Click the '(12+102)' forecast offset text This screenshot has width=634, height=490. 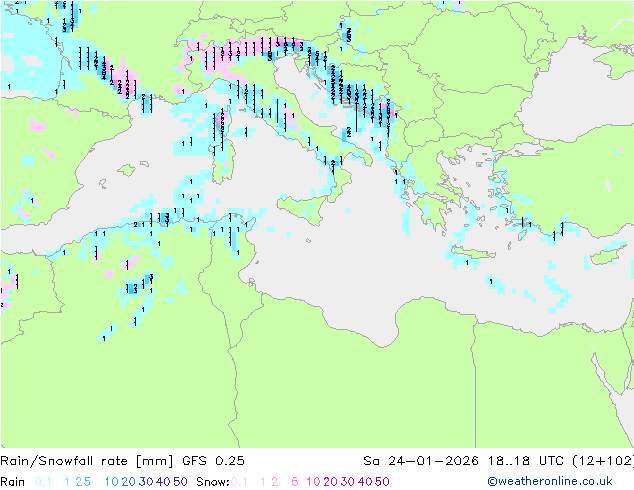[603, 461]
